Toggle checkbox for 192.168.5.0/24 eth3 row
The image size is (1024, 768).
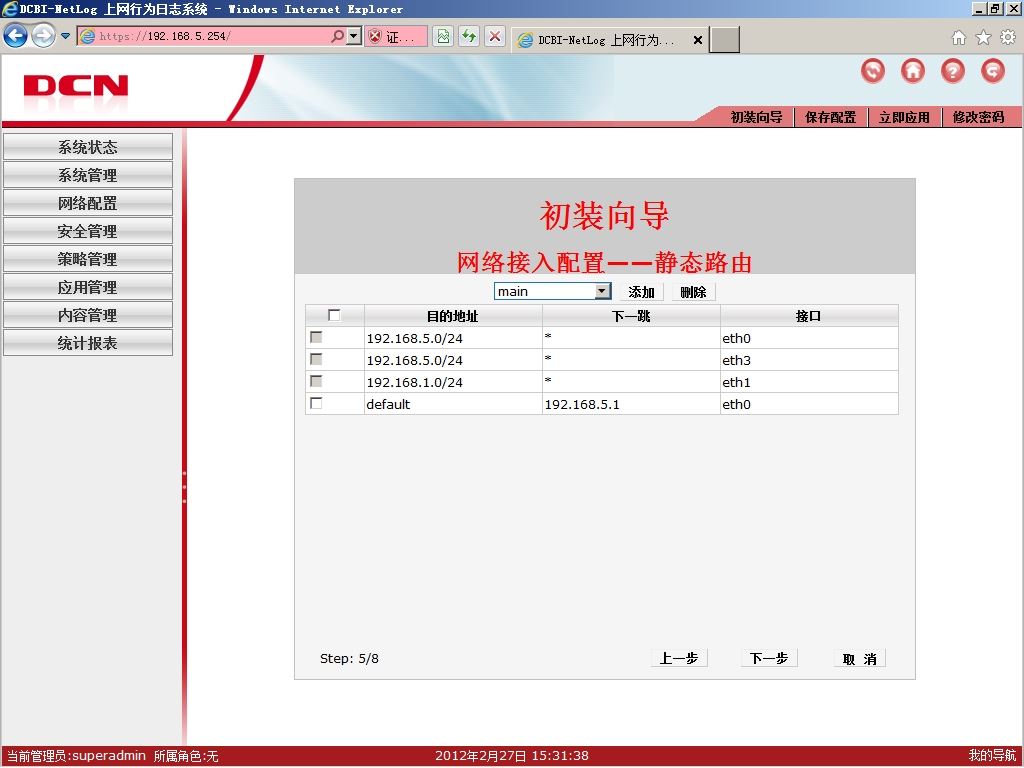pyautogui.click(x=316, y=359)
